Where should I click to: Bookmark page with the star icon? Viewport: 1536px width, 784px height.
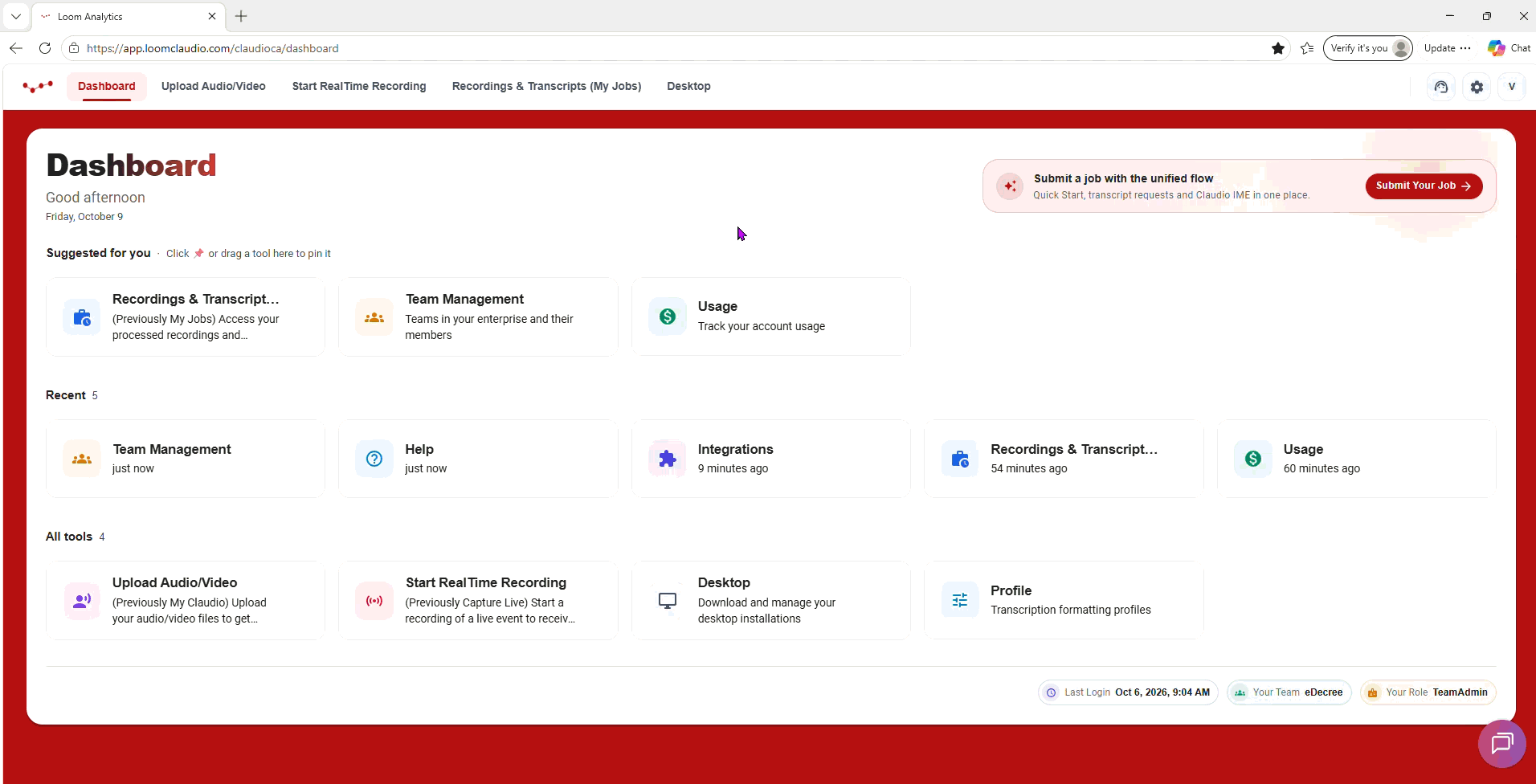pos(1277,48)
